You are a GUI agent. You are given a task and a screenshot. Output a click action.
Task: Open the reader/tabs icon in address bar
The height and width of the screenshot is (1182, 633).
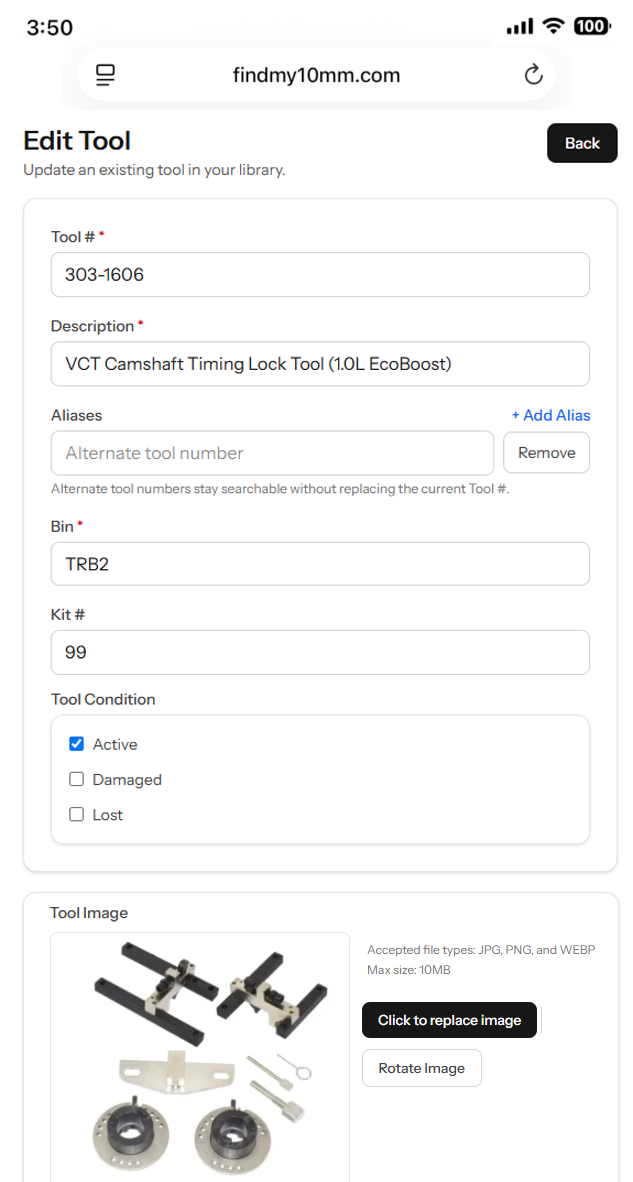coord(105,75)
